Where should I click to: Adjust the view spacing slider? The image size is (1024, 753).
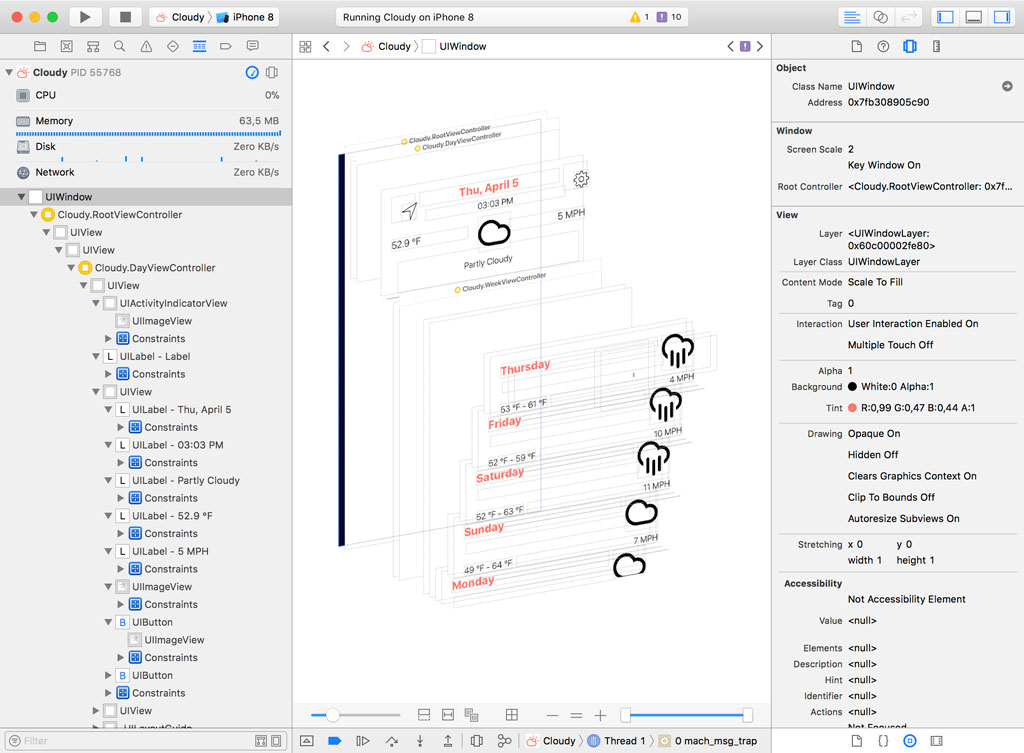coord(335,714)
